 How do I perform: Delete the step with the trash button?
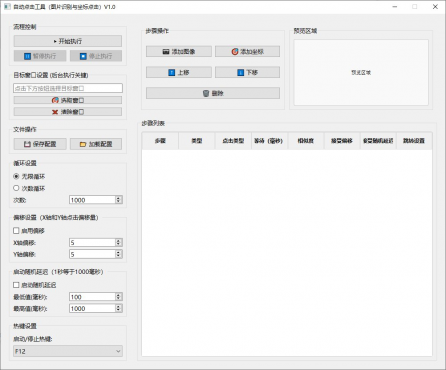coord(213,93)
